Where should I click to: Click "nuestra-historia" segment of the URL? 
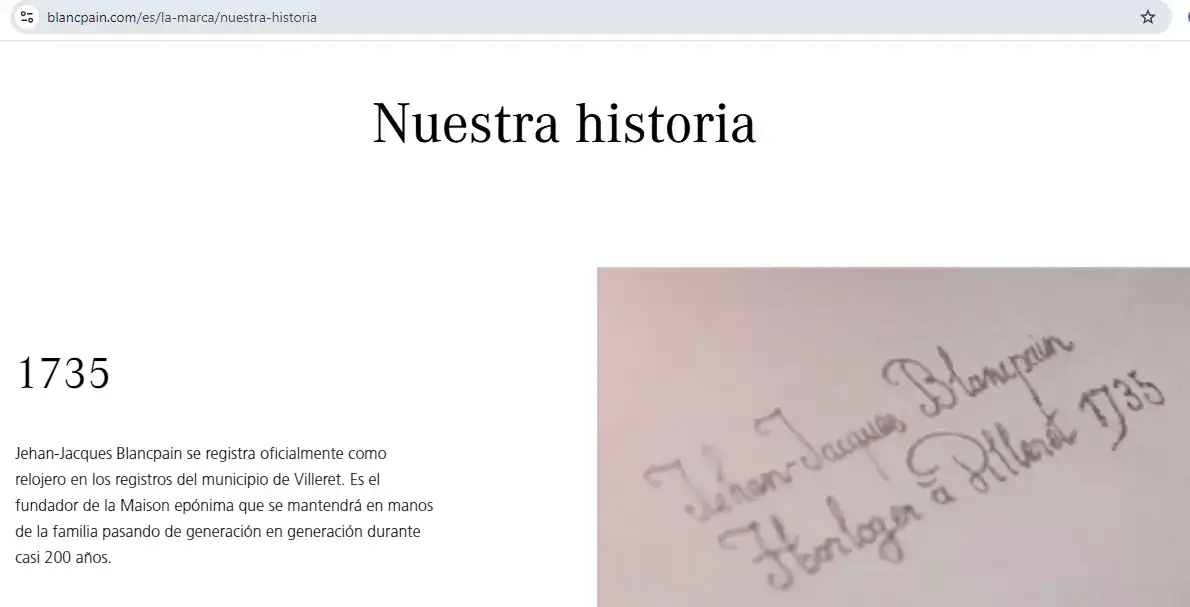click(x=268, y=17)
